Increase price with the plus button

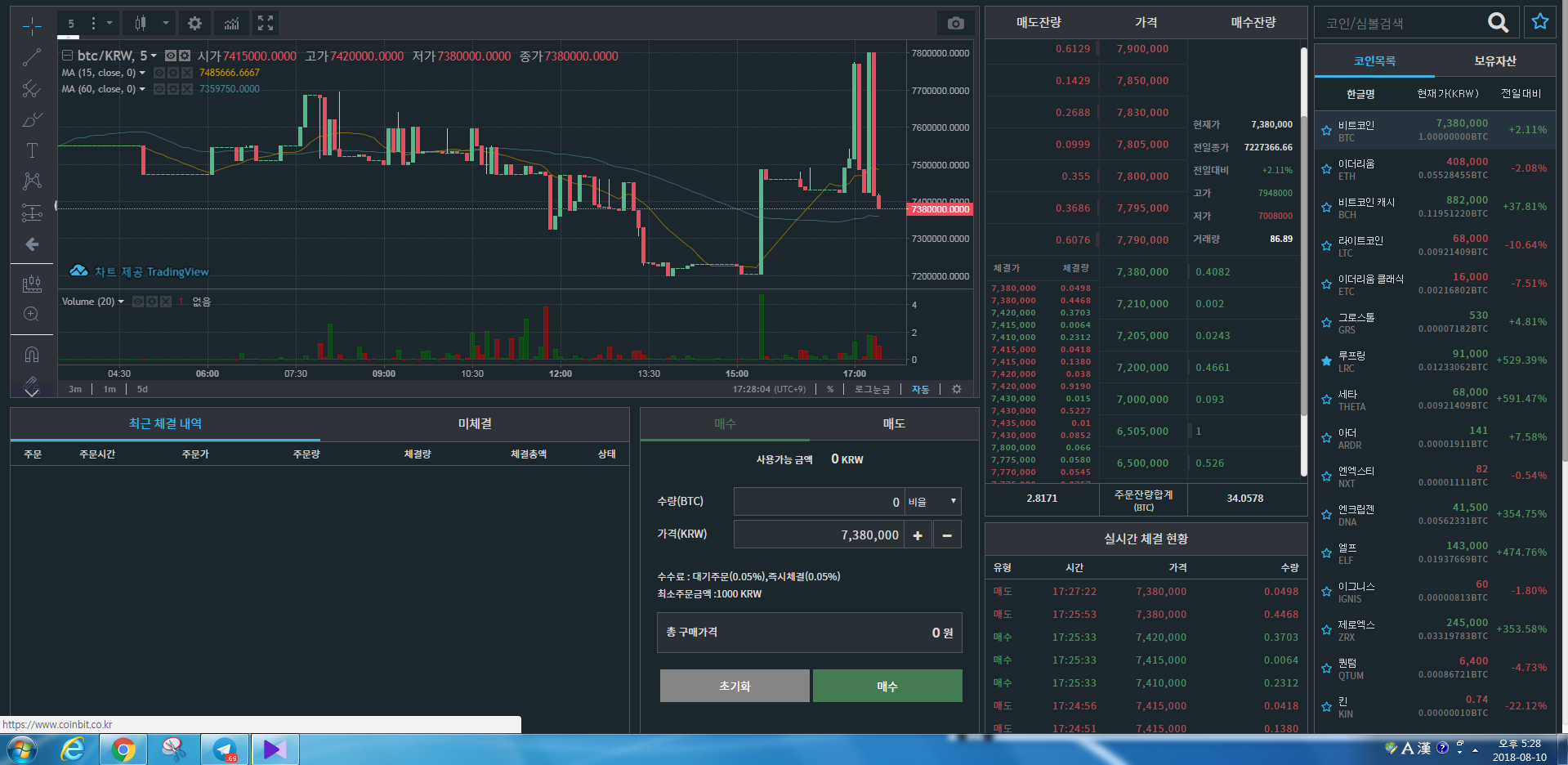pos(918,535)
